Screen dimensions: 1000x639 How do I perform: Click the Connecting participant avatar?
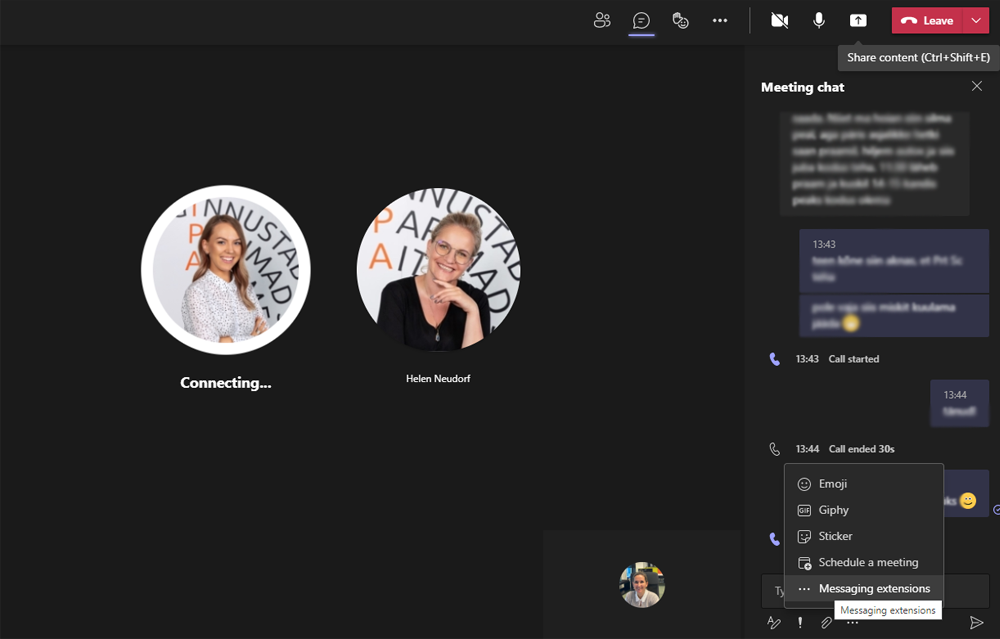click(226, 270)
